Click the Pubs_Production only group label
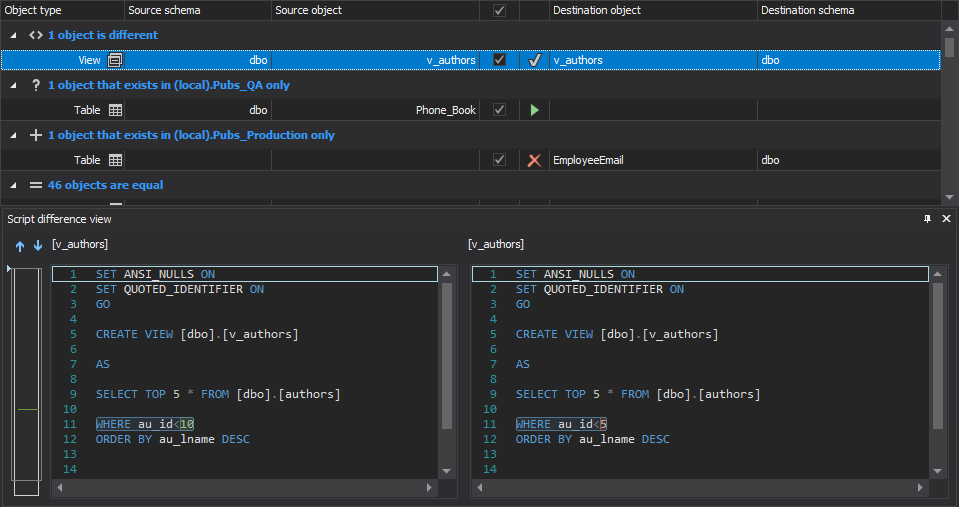Image resolution: width=959 pixels, height=507 pixels. pos(191,135)
